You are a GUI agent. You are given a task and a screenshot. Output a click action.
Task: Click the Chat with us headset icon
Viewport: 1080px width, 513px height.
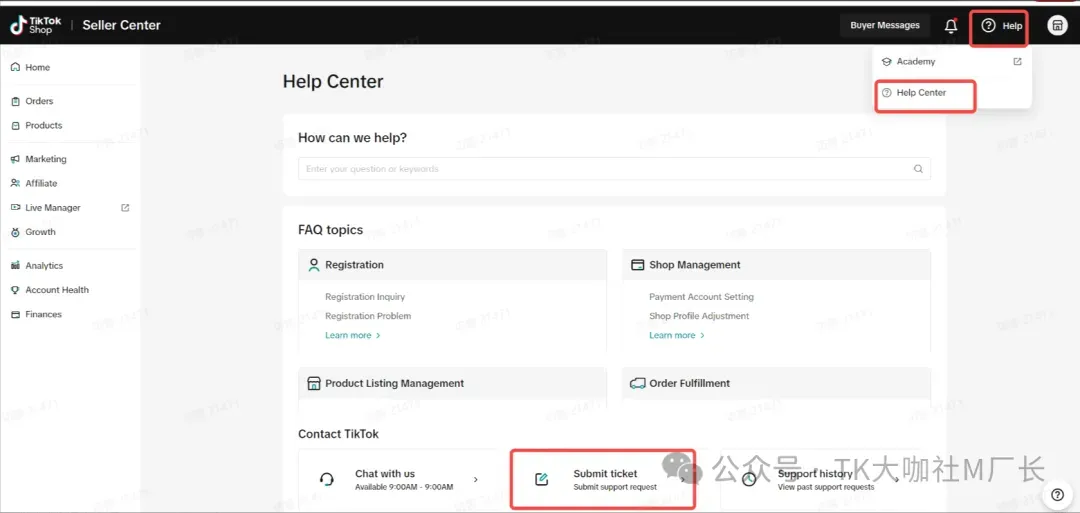pyautogui.click(x=327, y=479)
